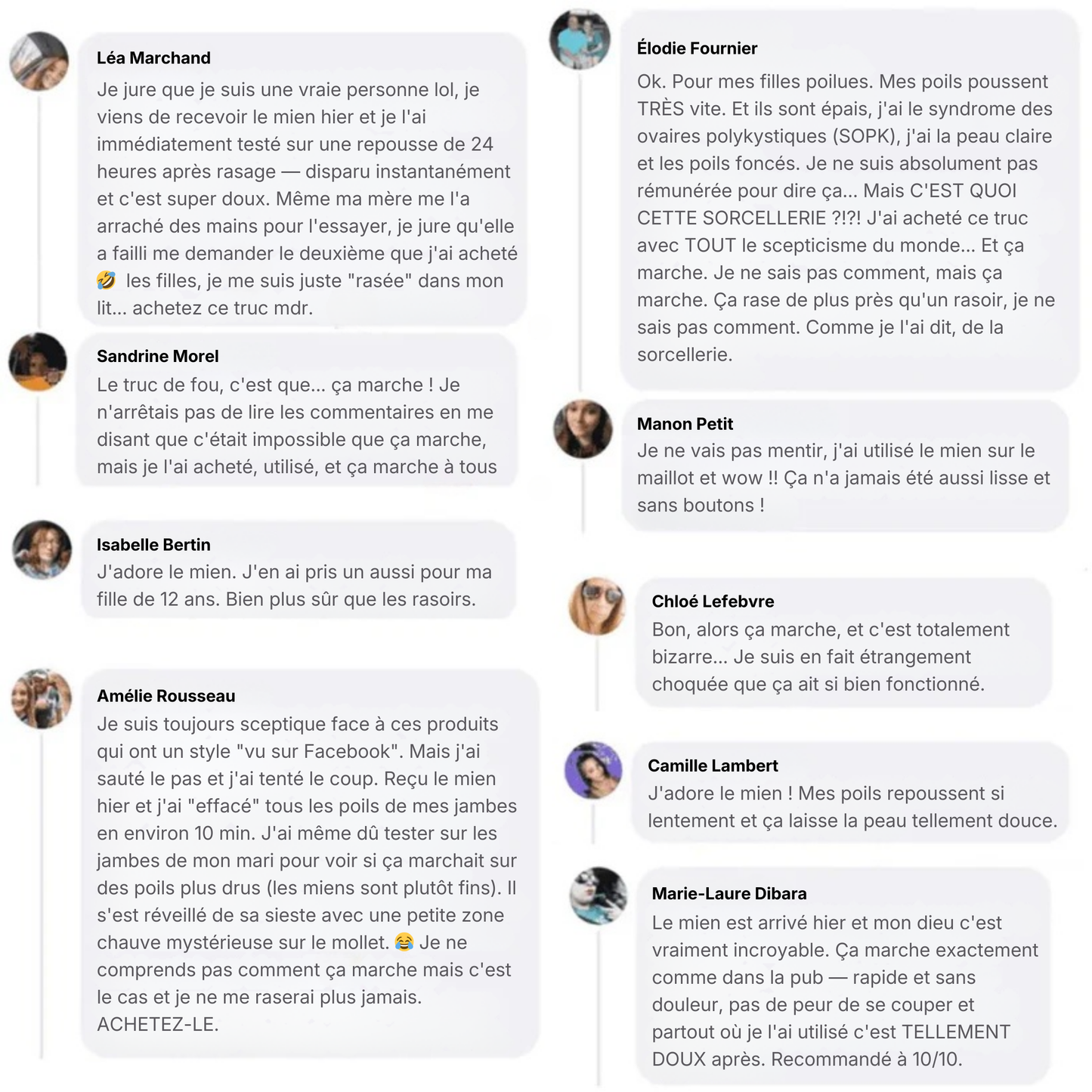Click the Chloé Lefebvre username
The width and height of the screenshot is (1092, 1092).
pos(713,602)
